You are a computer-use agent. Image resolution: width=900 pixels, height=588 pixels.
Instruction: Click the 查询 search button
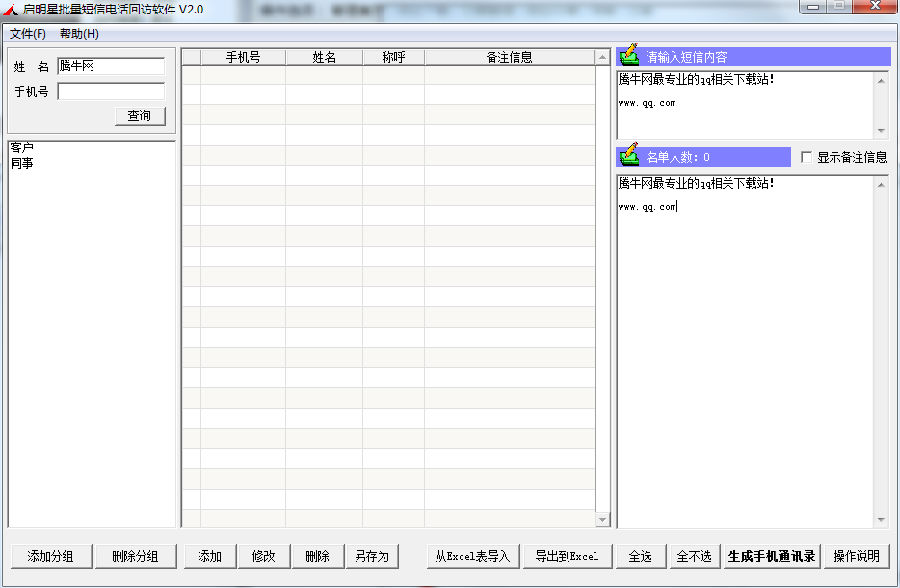140,116
